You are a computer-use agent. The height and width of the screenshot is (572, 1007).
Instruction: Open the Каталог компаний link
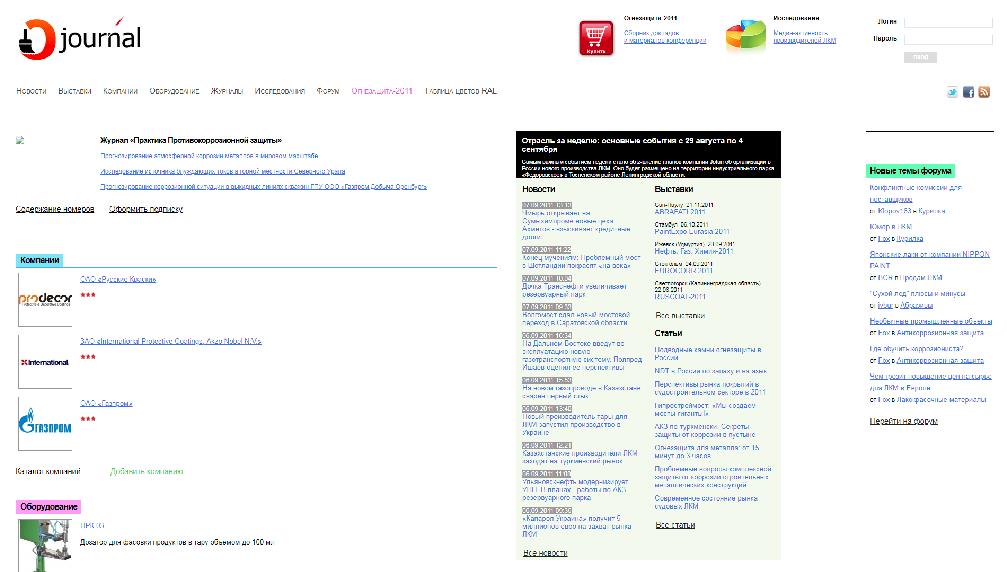pyautogui.click(x=48, y=472)
